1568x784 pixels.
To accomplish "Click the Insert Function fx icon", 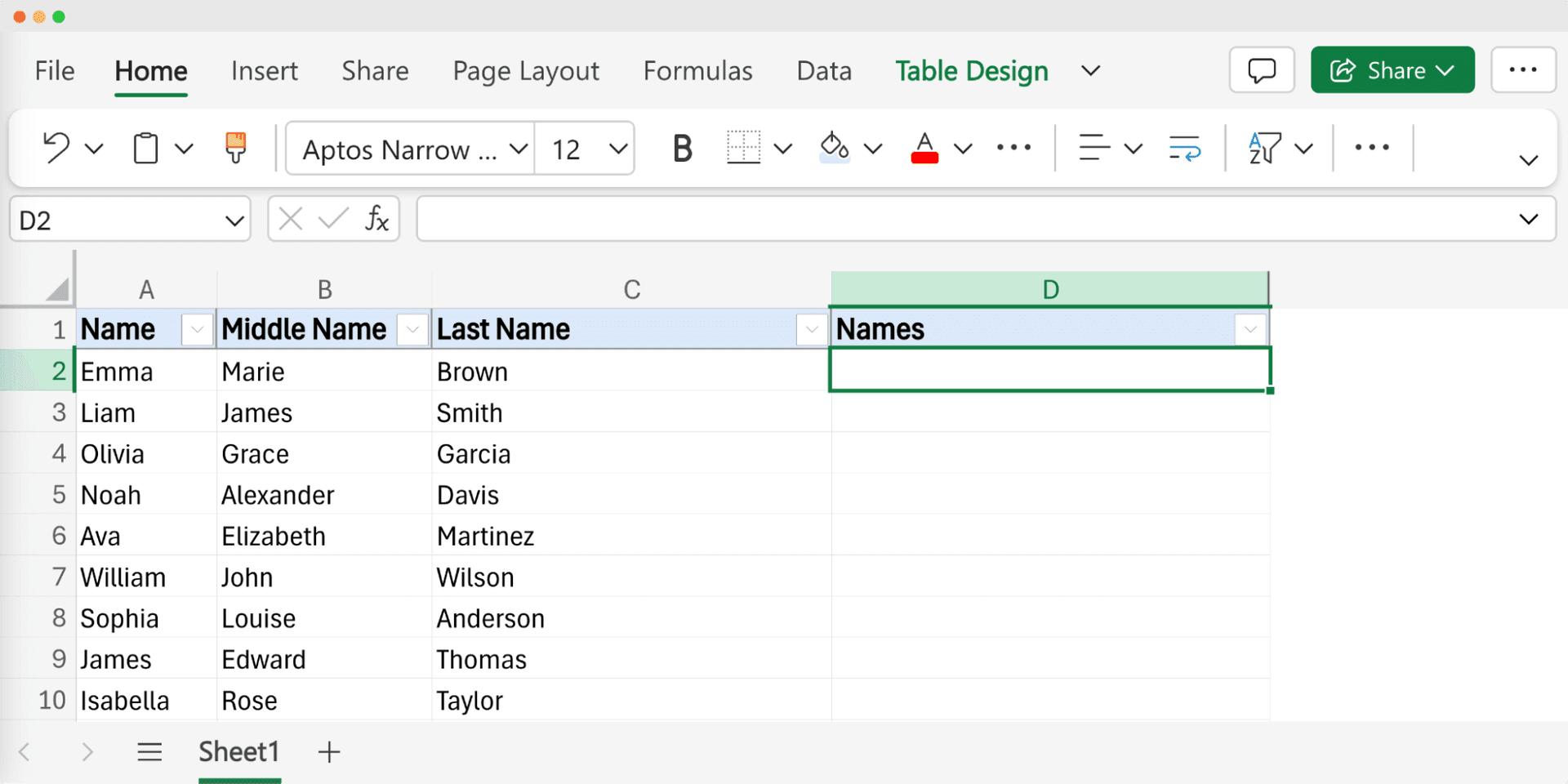I will tap(376, 219).
